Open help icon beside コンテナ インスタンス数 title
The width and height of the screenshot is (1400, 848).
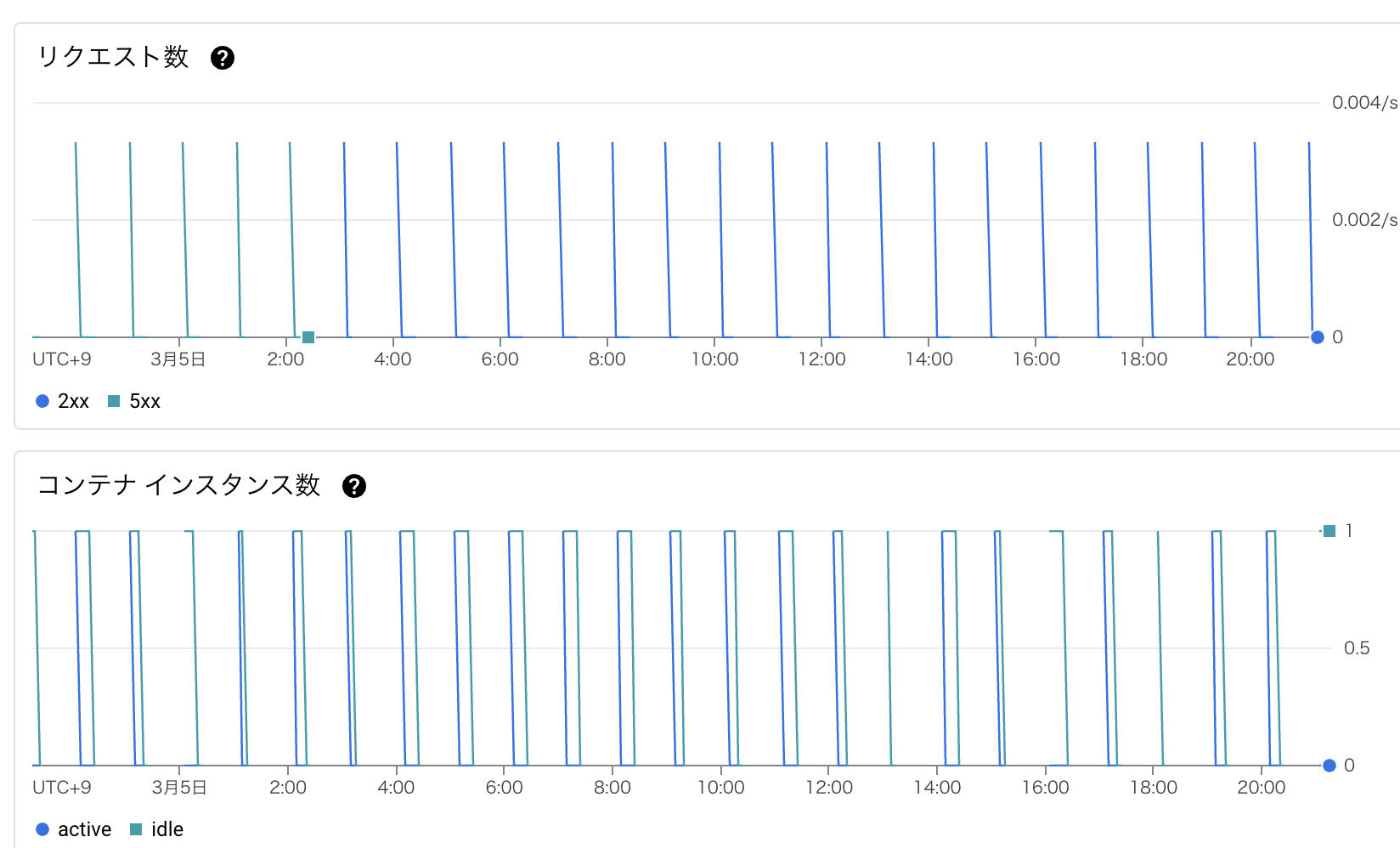(x=354, y=486)
